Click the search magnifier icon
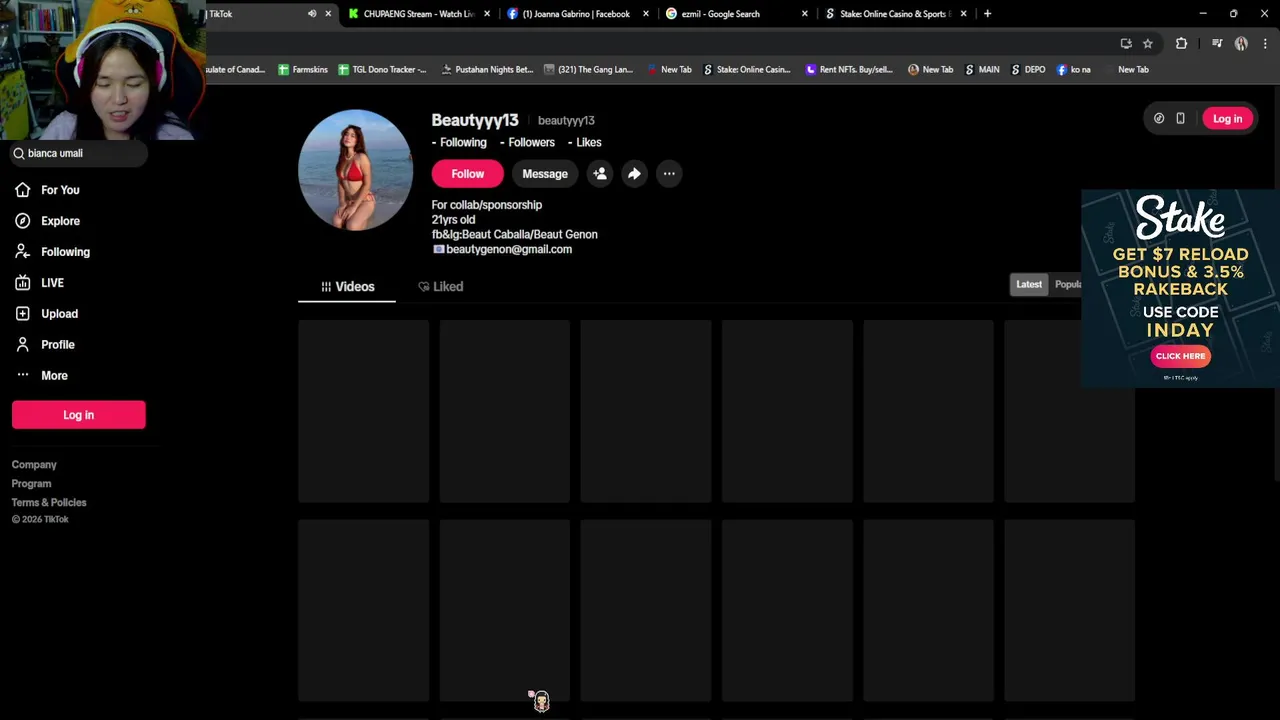The height and width of the screenshot is (720, 1280). (x=19, y=153)
